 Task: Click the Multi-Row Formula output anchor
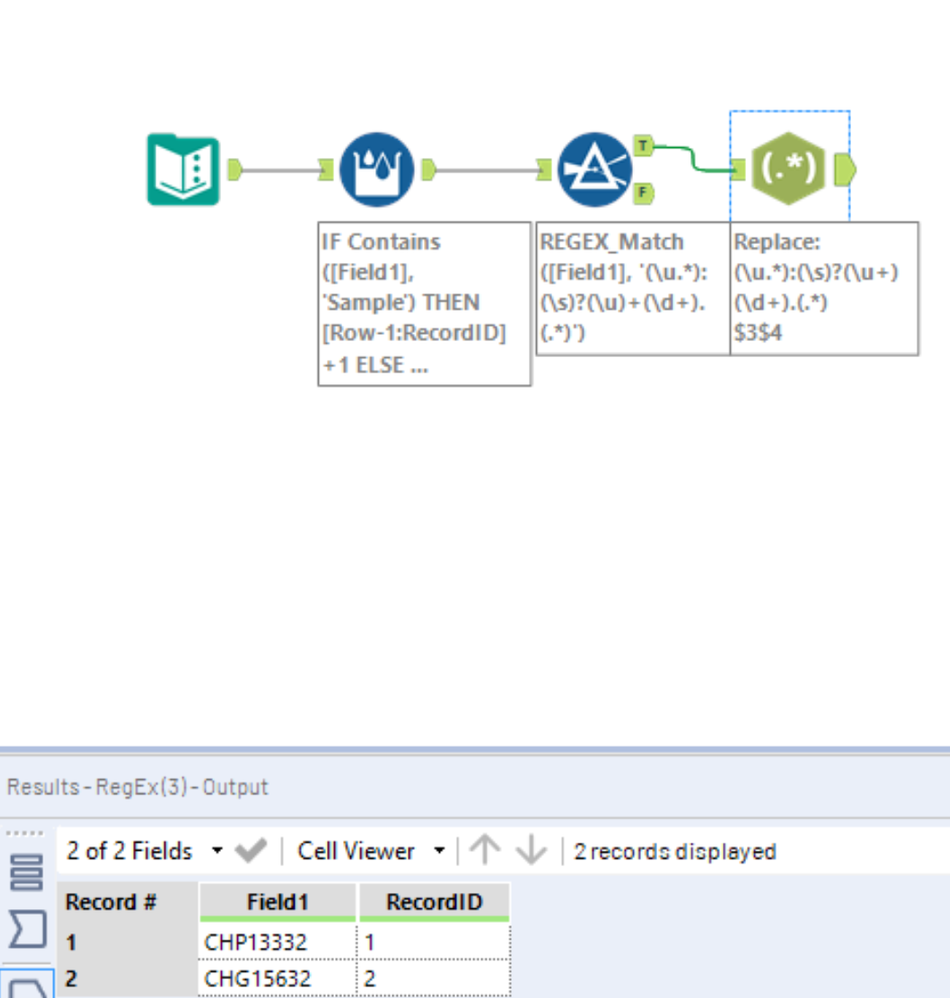coord(428,169)
